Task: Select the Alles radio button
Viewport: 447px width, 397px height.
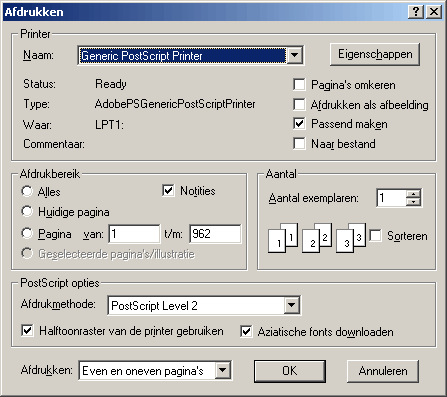Action: 27,191
